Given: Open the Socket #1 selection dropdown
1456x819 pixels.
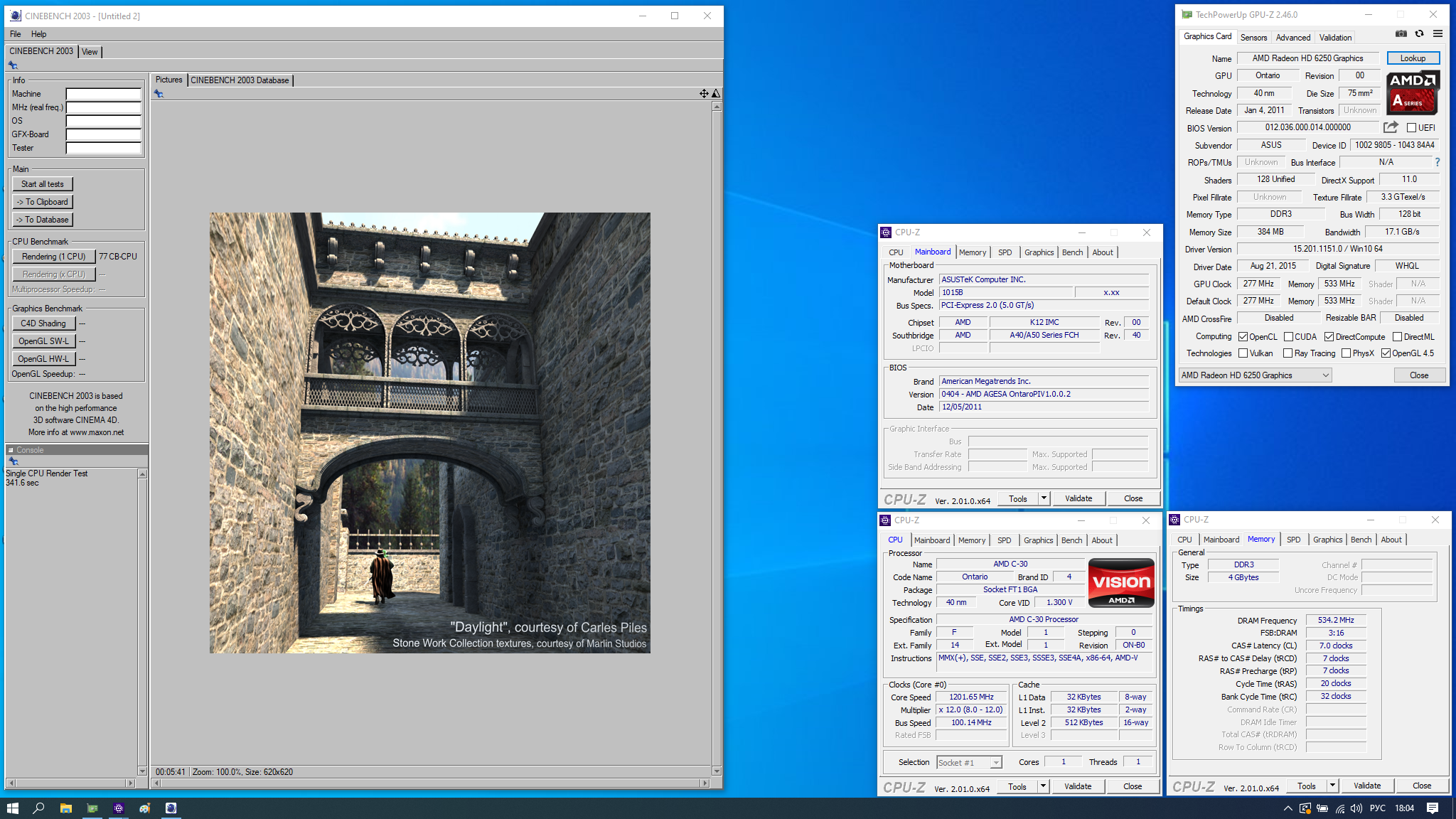Looking at the screenshot, I should coord(969,763).
